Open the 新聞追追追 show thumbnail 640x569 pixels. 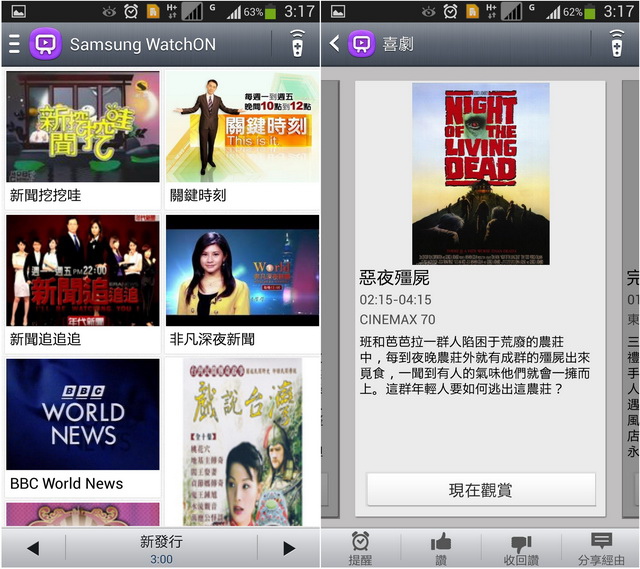click(x=83, y=270)
